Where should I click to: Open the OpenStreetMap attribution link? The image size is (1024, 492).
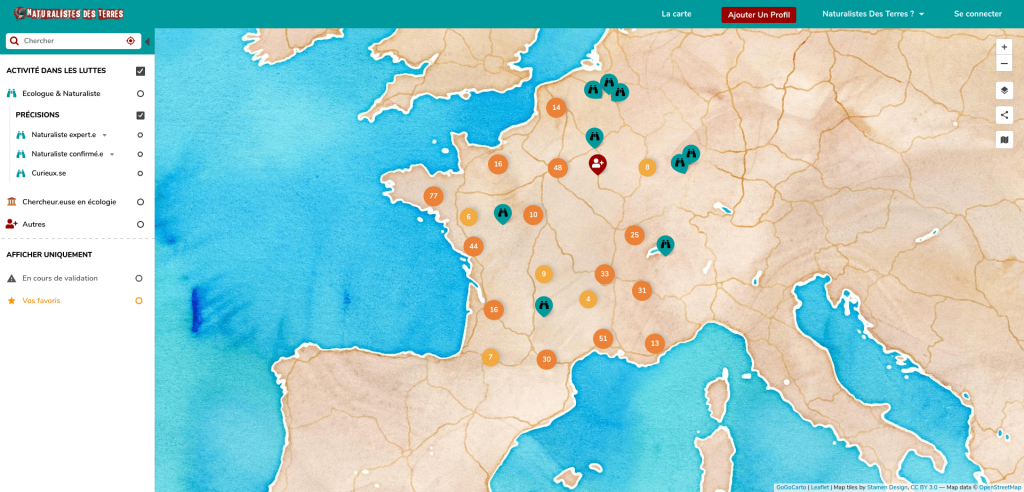point(999,487)
